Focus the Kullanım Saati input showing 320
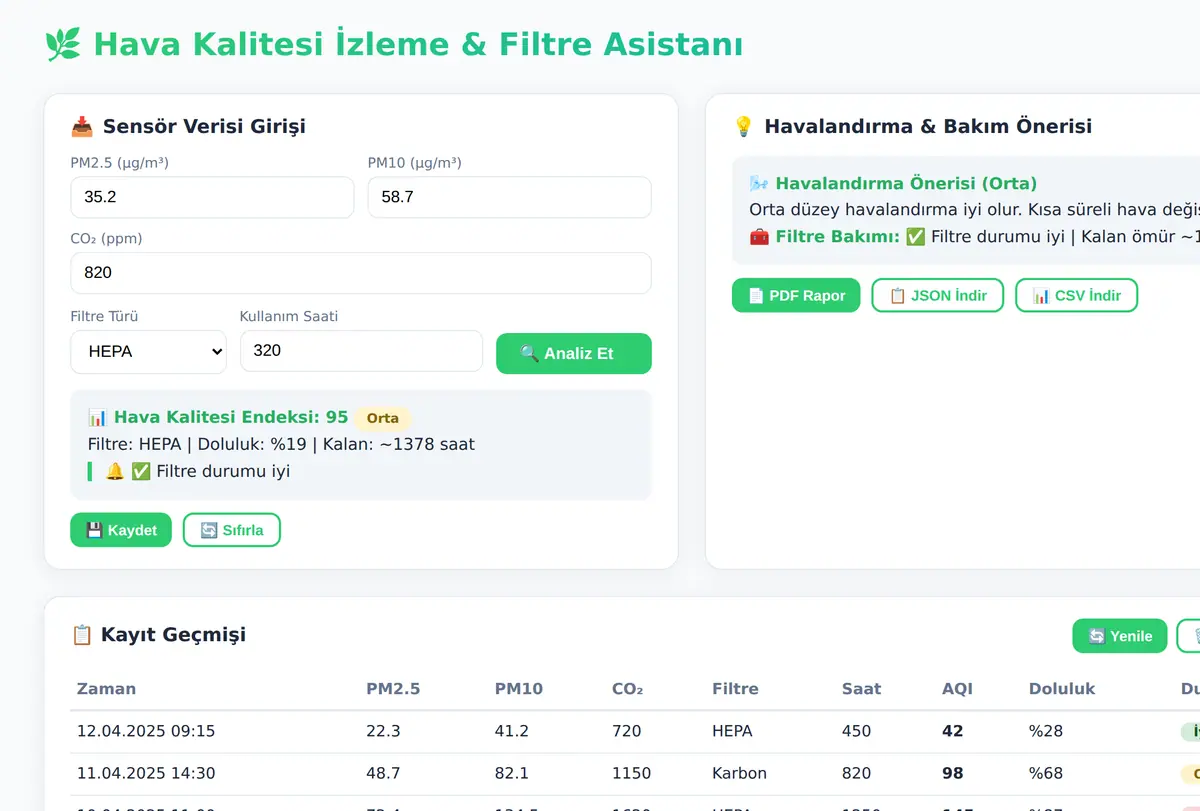Screen dimensions: 1200x811 [361, 351]
